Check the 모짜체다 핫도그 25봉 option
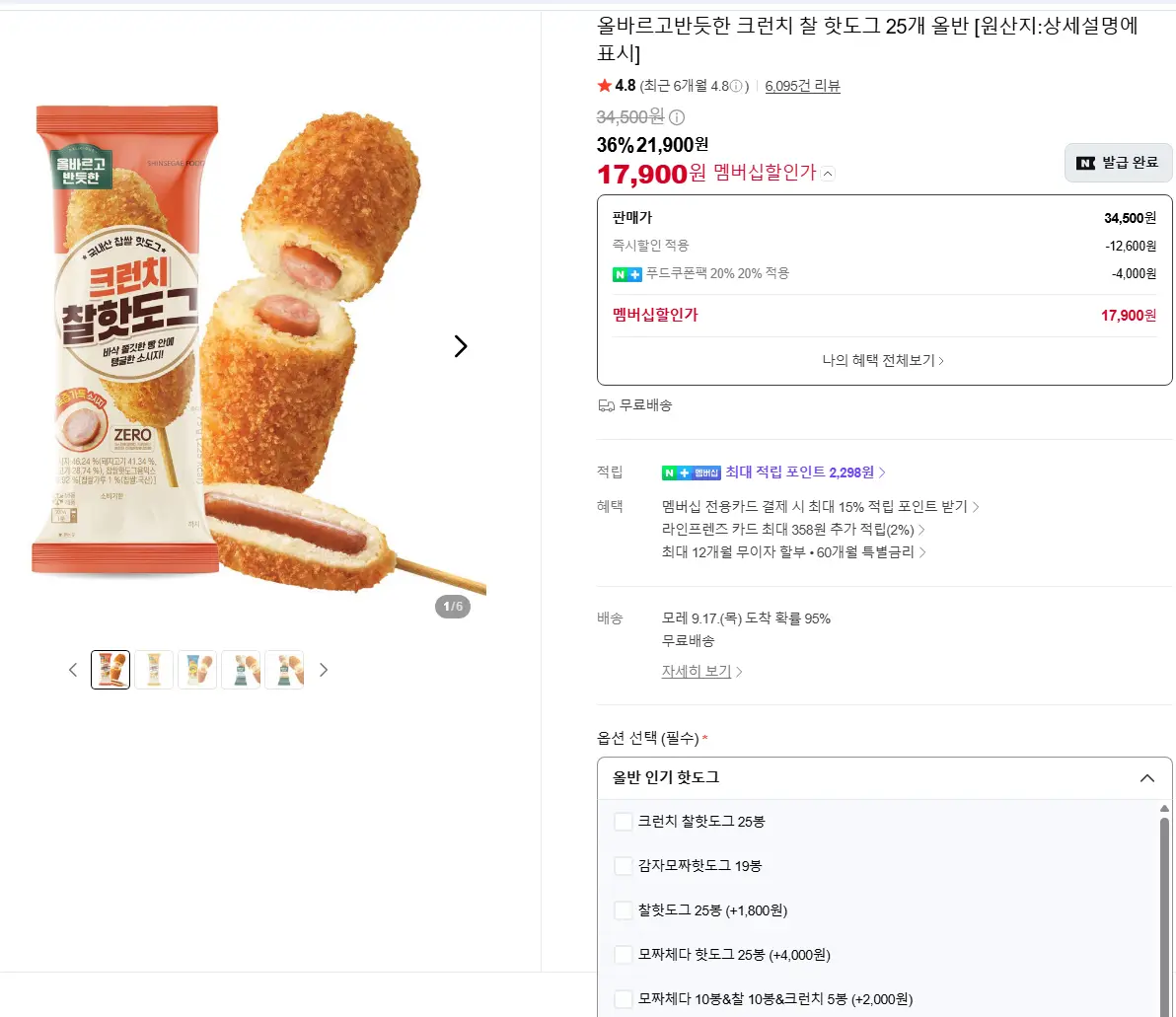1176x1017 pixels. pyautogui.click(x=623, y=955)
